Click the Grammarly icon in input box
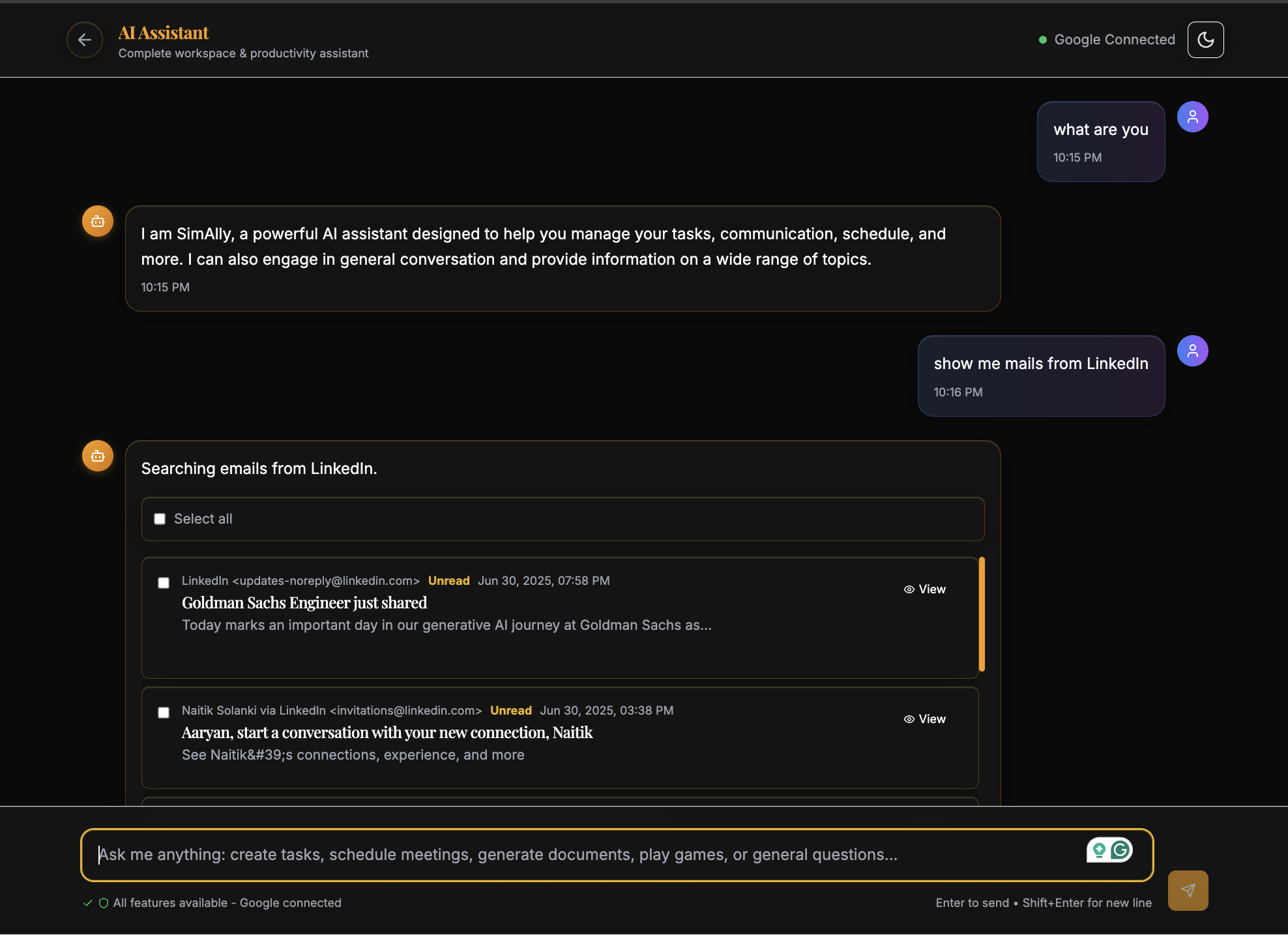The width and height of the screenshot is (1288, 935). pyautogui.click(x=1121, y=850)
